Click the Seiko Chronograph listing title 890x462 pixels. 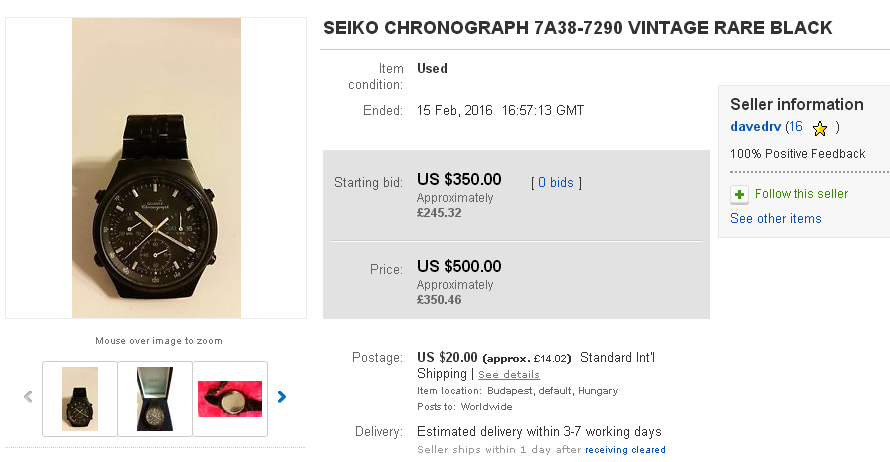(x=577, y=28)
